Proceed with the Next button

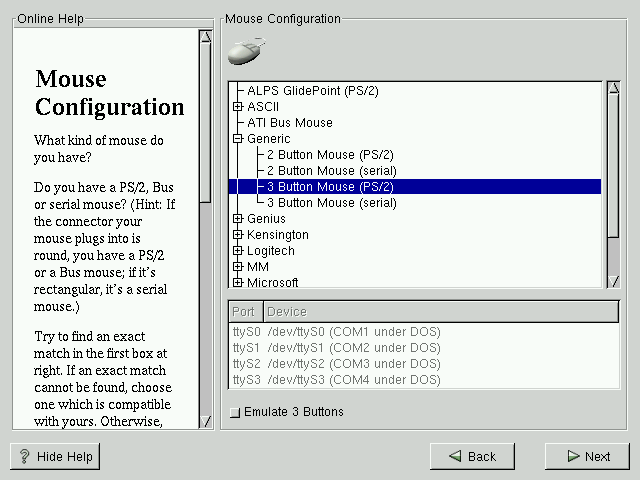[586, 457]
